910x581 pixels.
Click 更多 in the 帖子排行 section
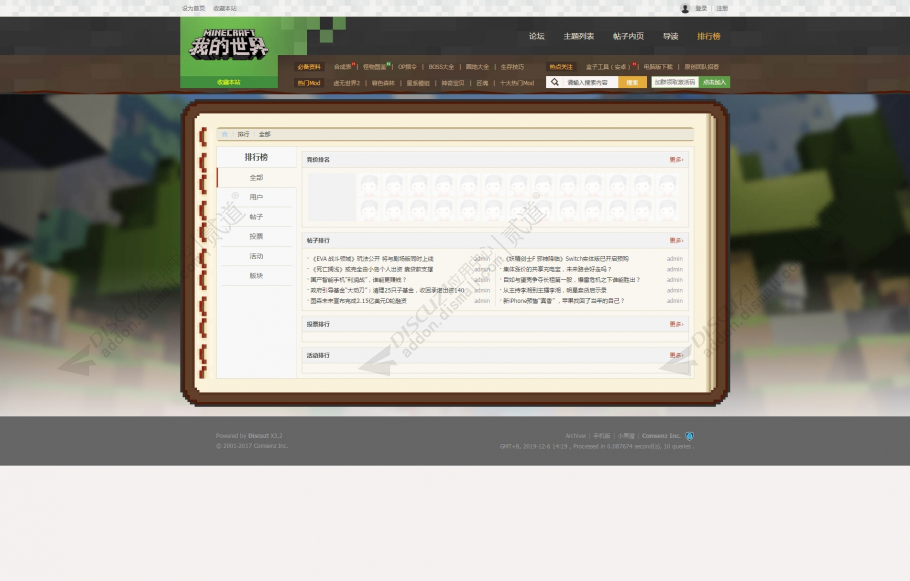(x=676, y=240)
